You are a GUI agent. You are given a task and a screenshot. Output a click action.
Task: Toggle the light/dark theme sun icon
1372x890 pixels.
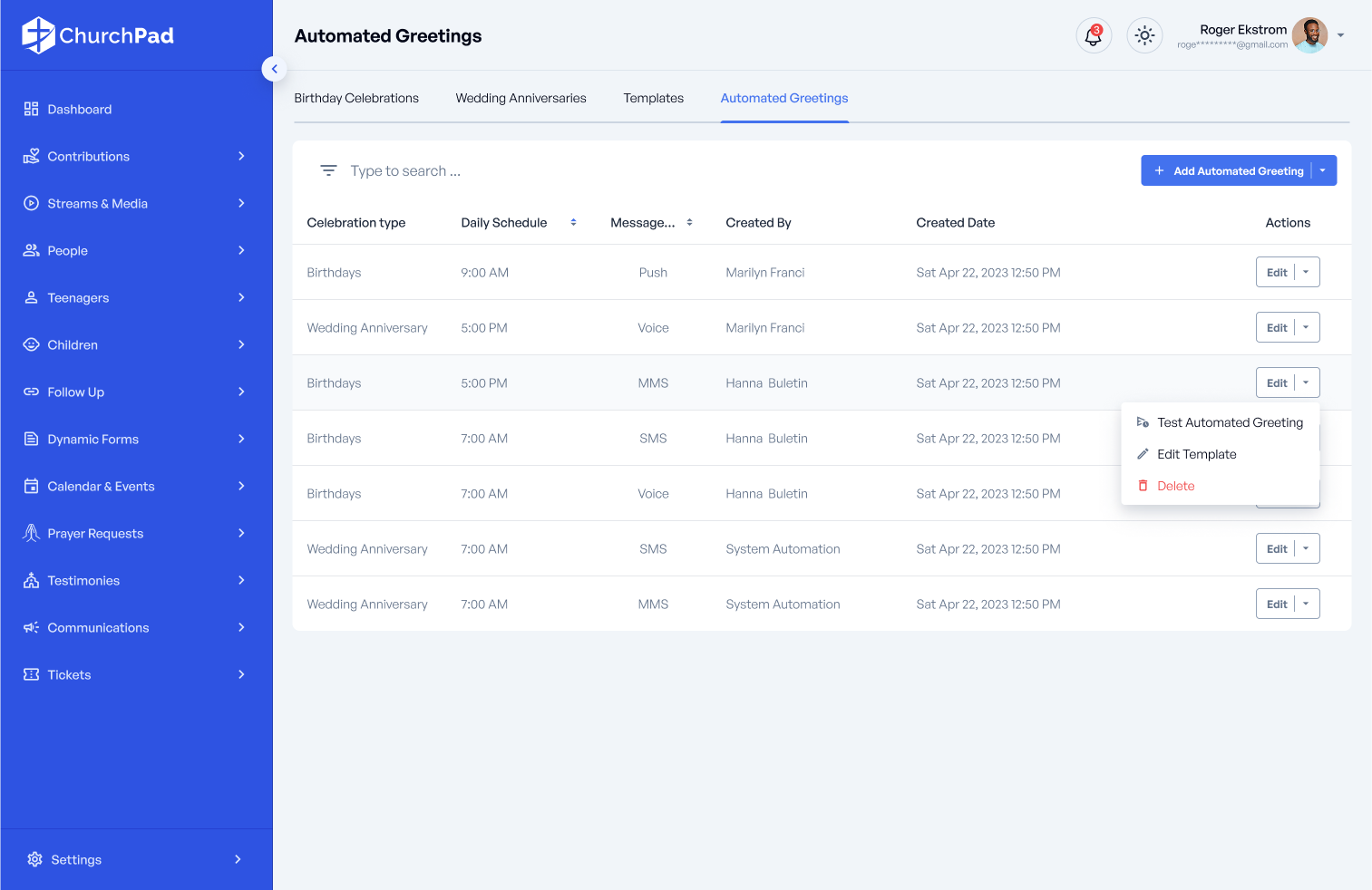(1144, 36)
